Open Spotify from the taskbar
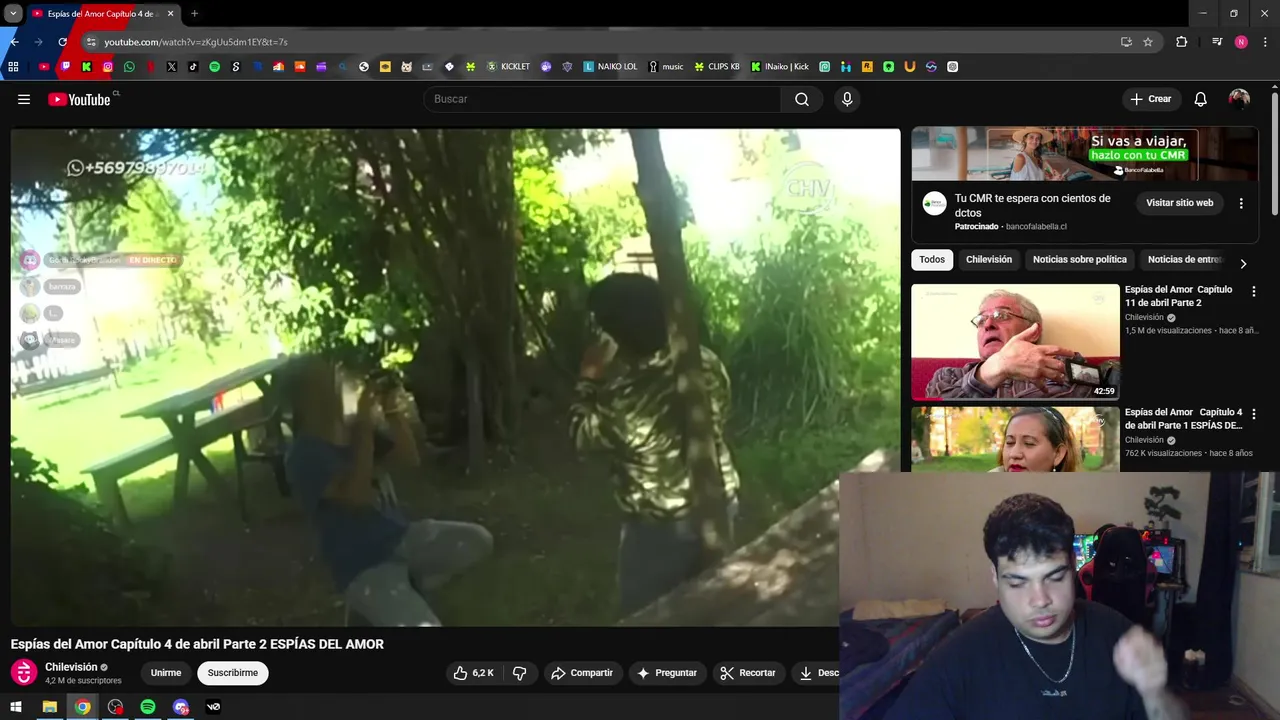This screenshot has height=720, width=1280. tap(148, 707)
